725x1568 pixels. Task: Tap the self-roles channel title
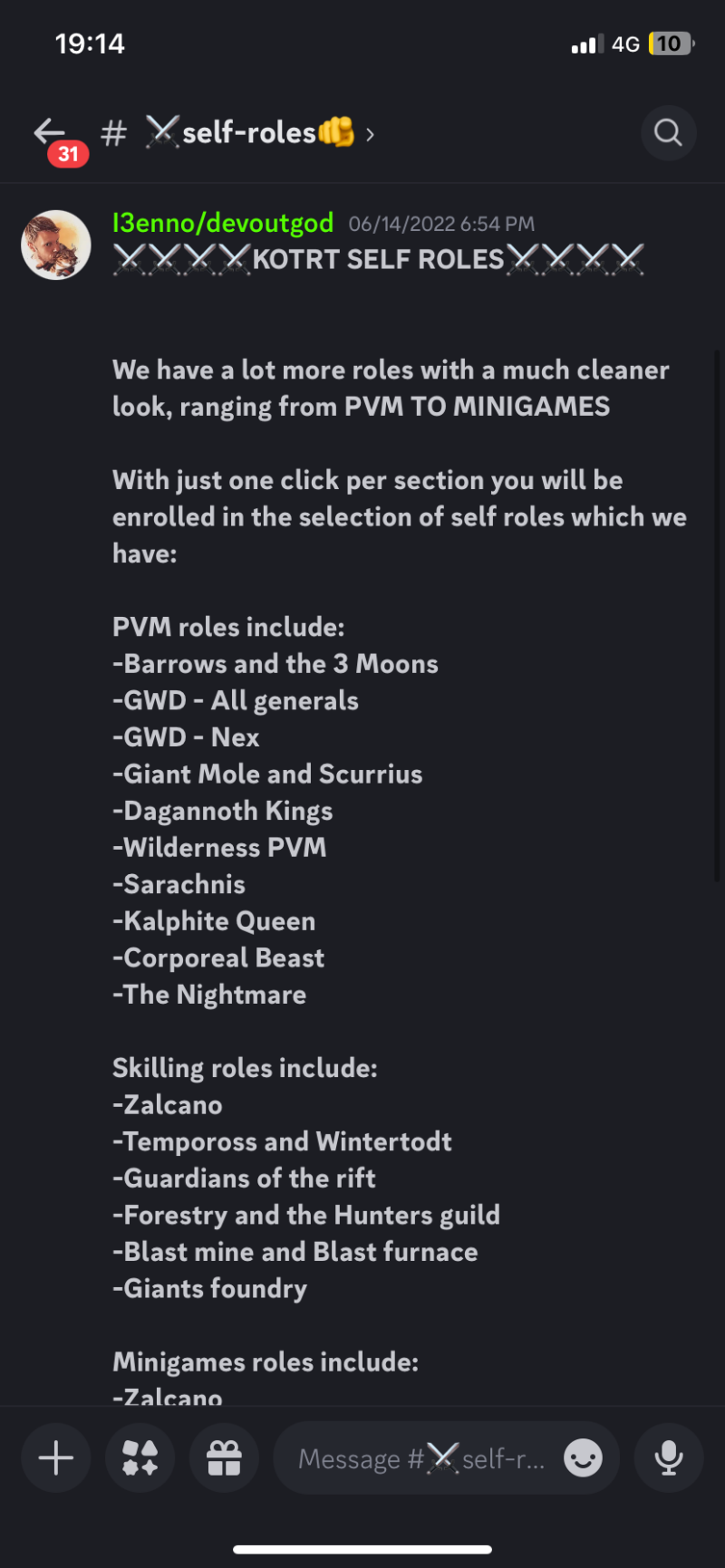[249, 133]
